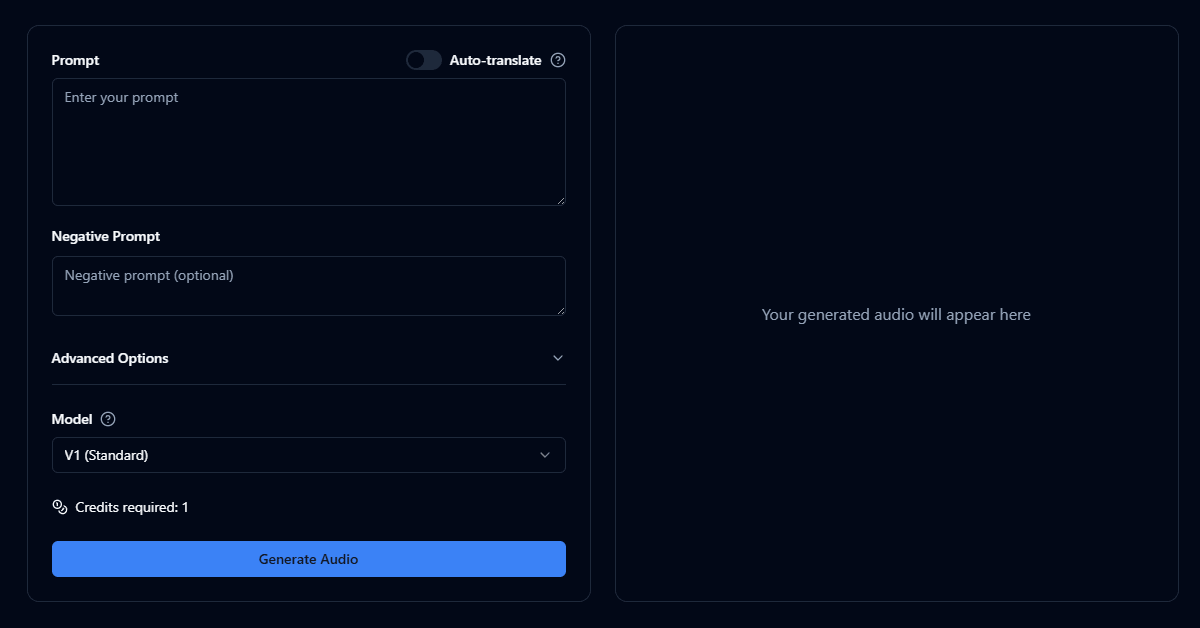Open the Auto-translate help tooltip icon

[557, 60]
